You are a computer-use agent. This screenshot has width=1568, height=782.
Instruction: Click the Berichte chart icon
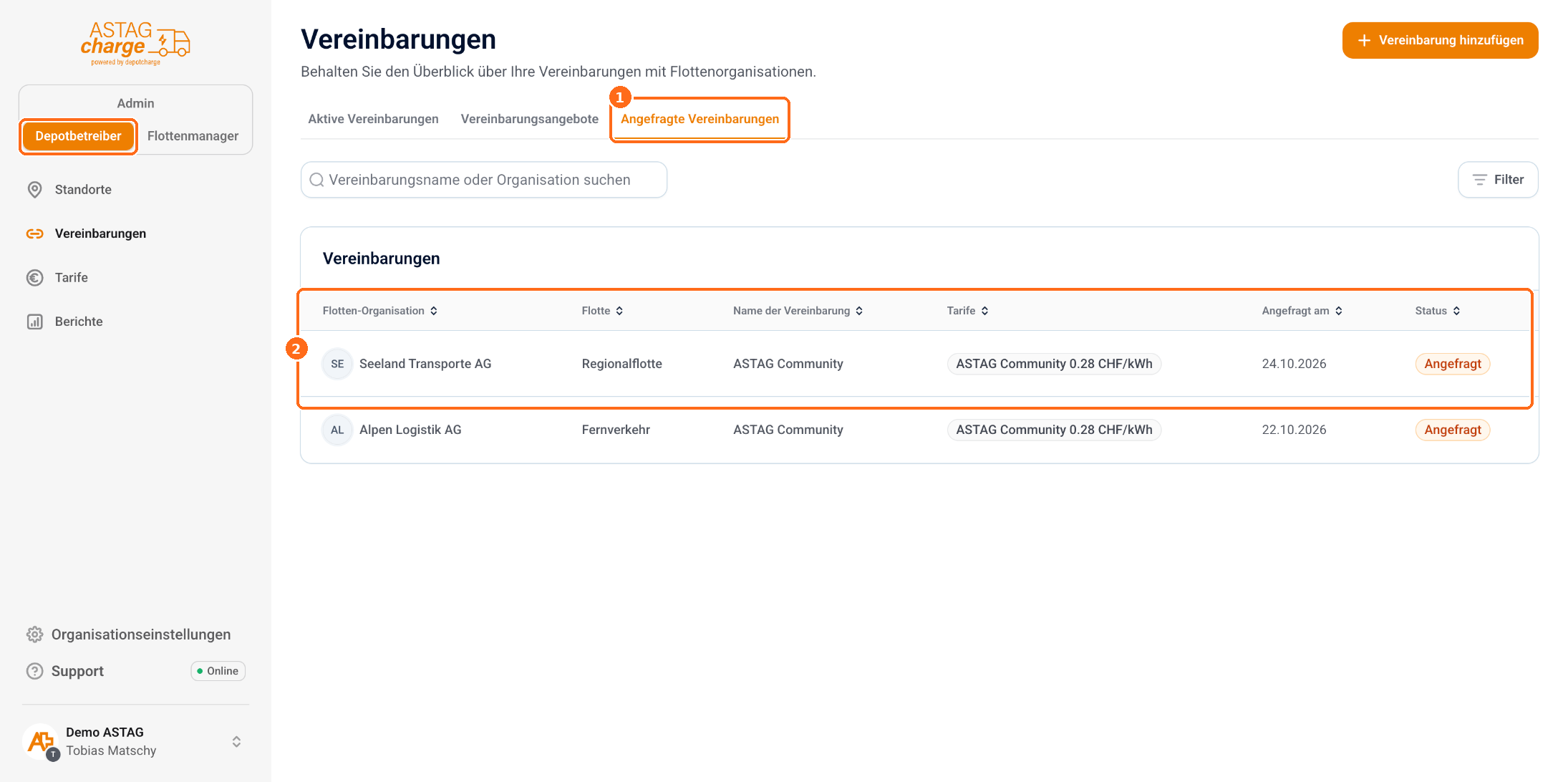tap(34, 322)
